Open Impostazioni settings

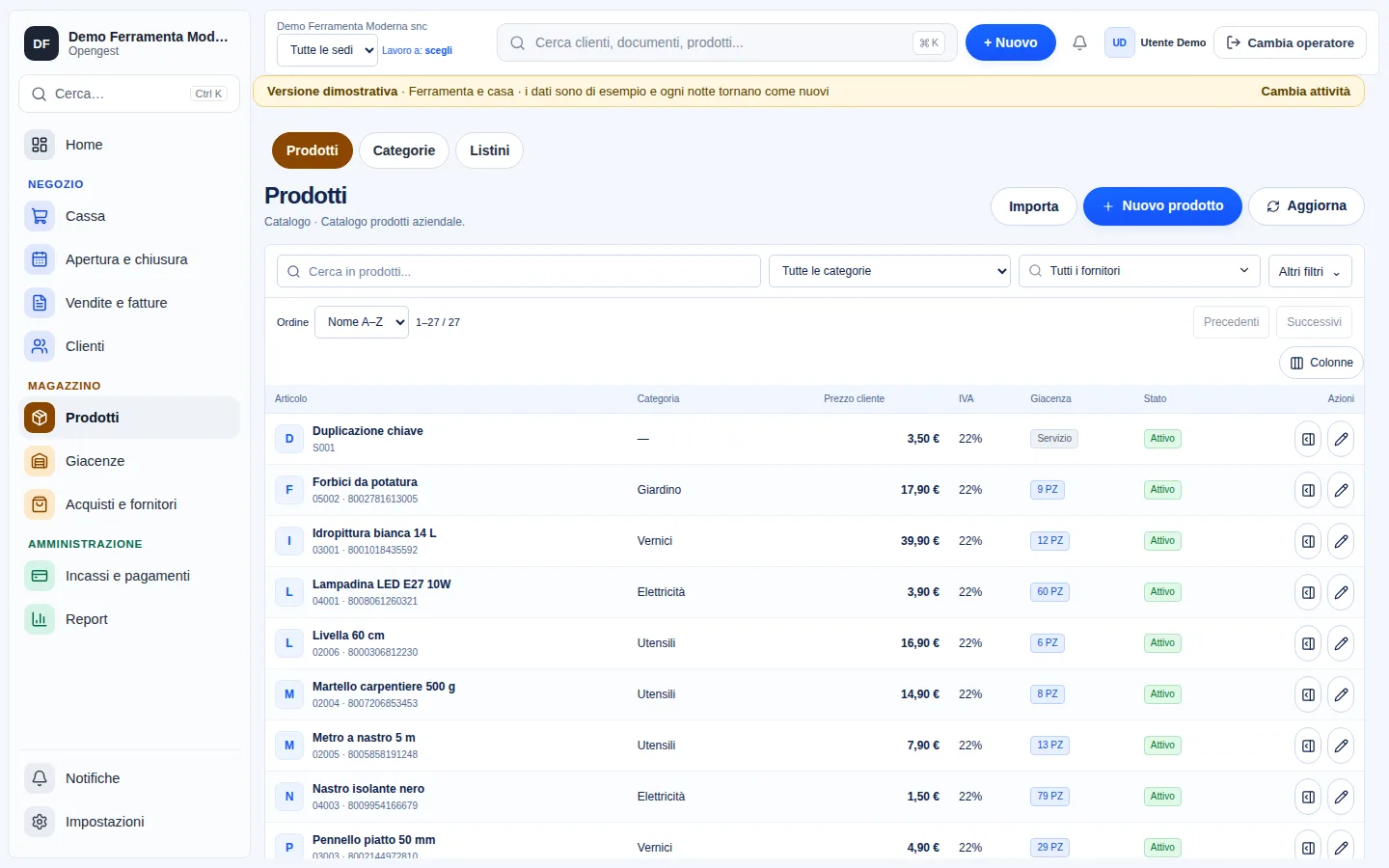tap(129, 822)
